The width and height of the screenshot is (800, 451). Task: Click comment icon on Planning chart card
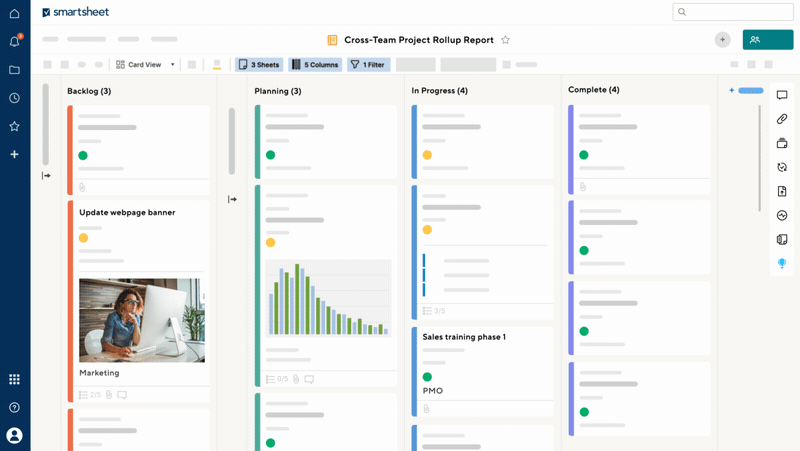coord(309,379)
